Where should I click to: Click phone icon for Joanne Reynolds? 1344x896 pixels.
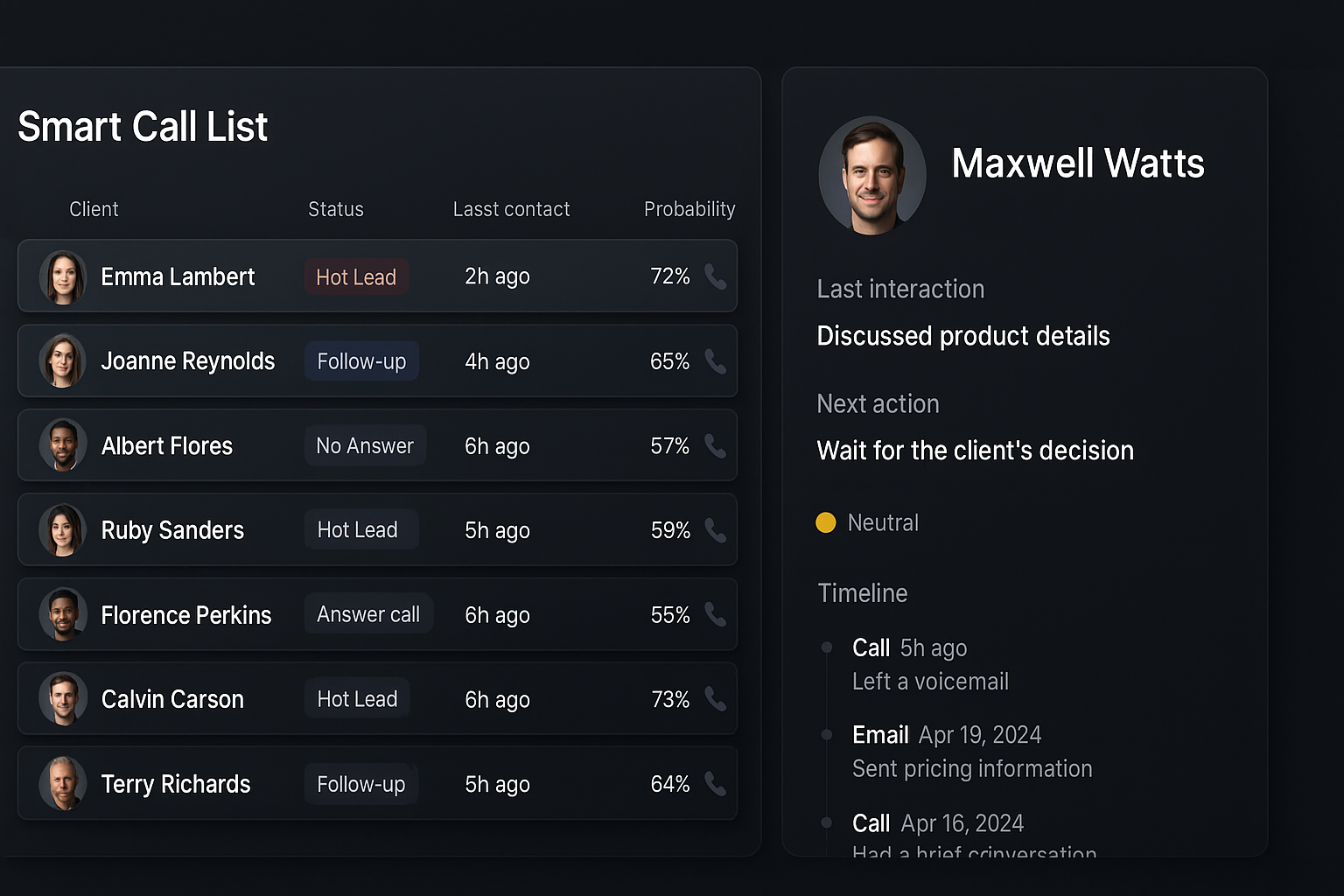pos(715,361)
